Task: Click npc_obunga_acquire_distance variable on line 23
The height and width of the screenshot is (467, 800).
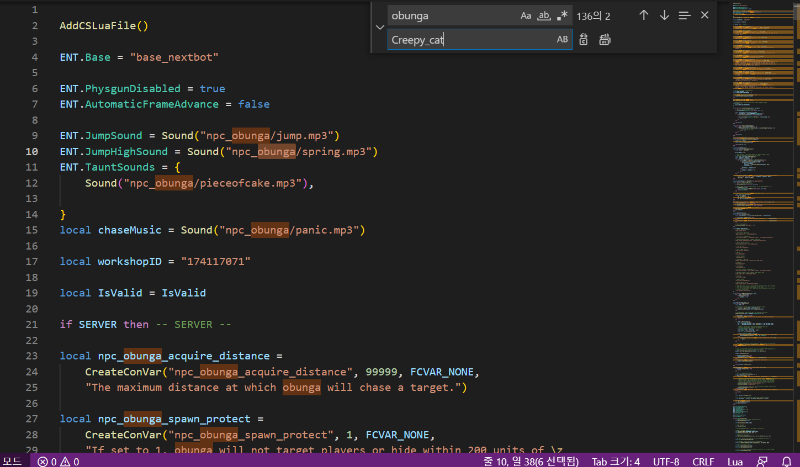Action: tap(184, 356)
